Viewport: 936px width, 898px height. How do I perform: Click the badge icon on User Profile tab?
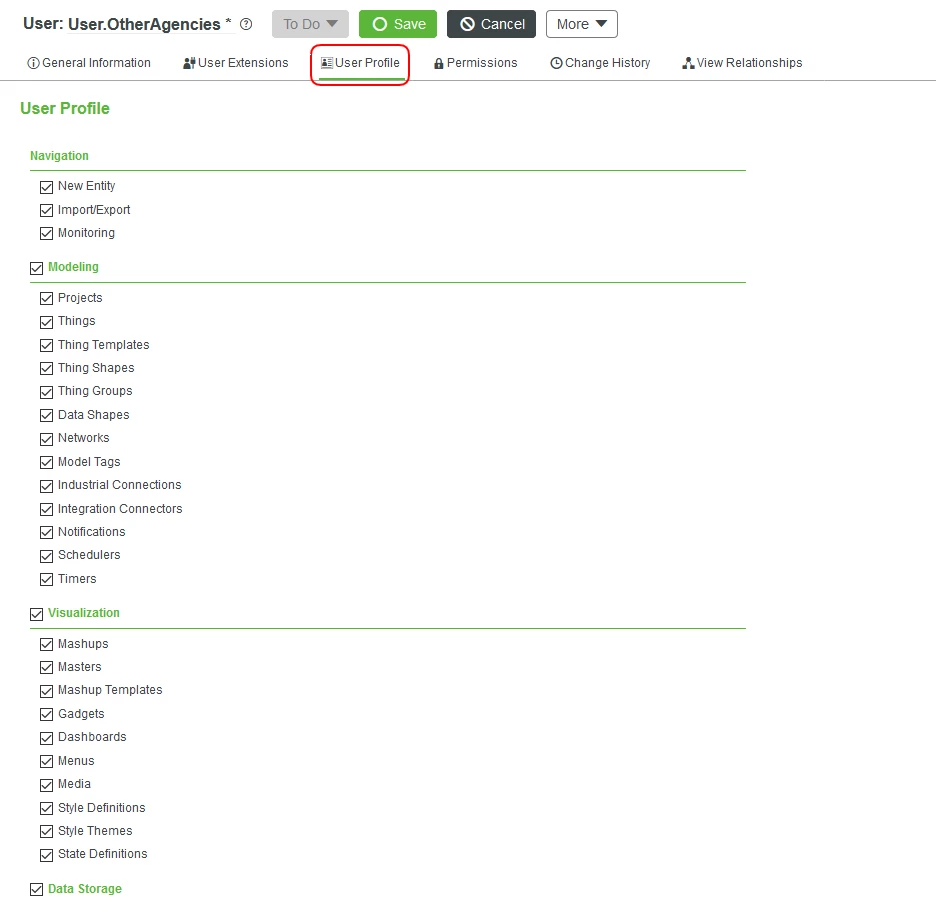[x=326, y=62]
